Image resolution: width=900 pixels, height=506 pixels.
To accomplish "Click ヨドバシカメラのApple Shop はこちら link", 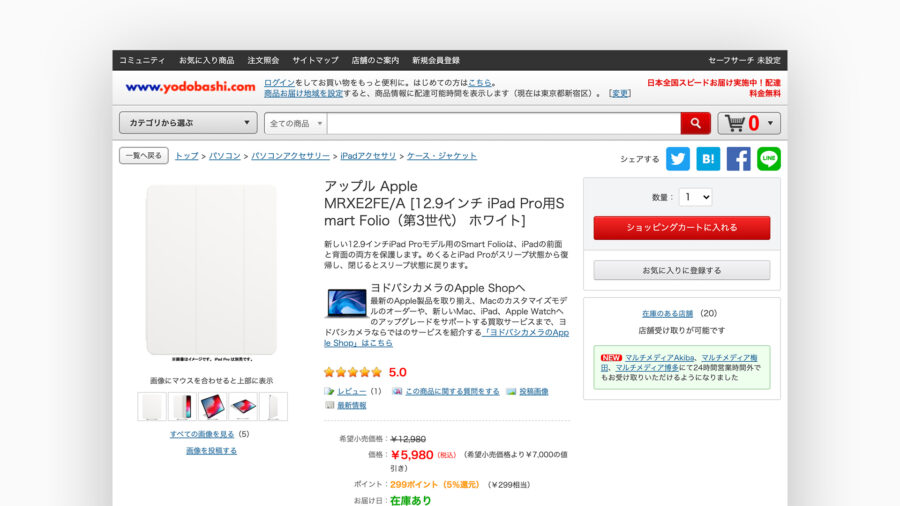I will (446, 338).
